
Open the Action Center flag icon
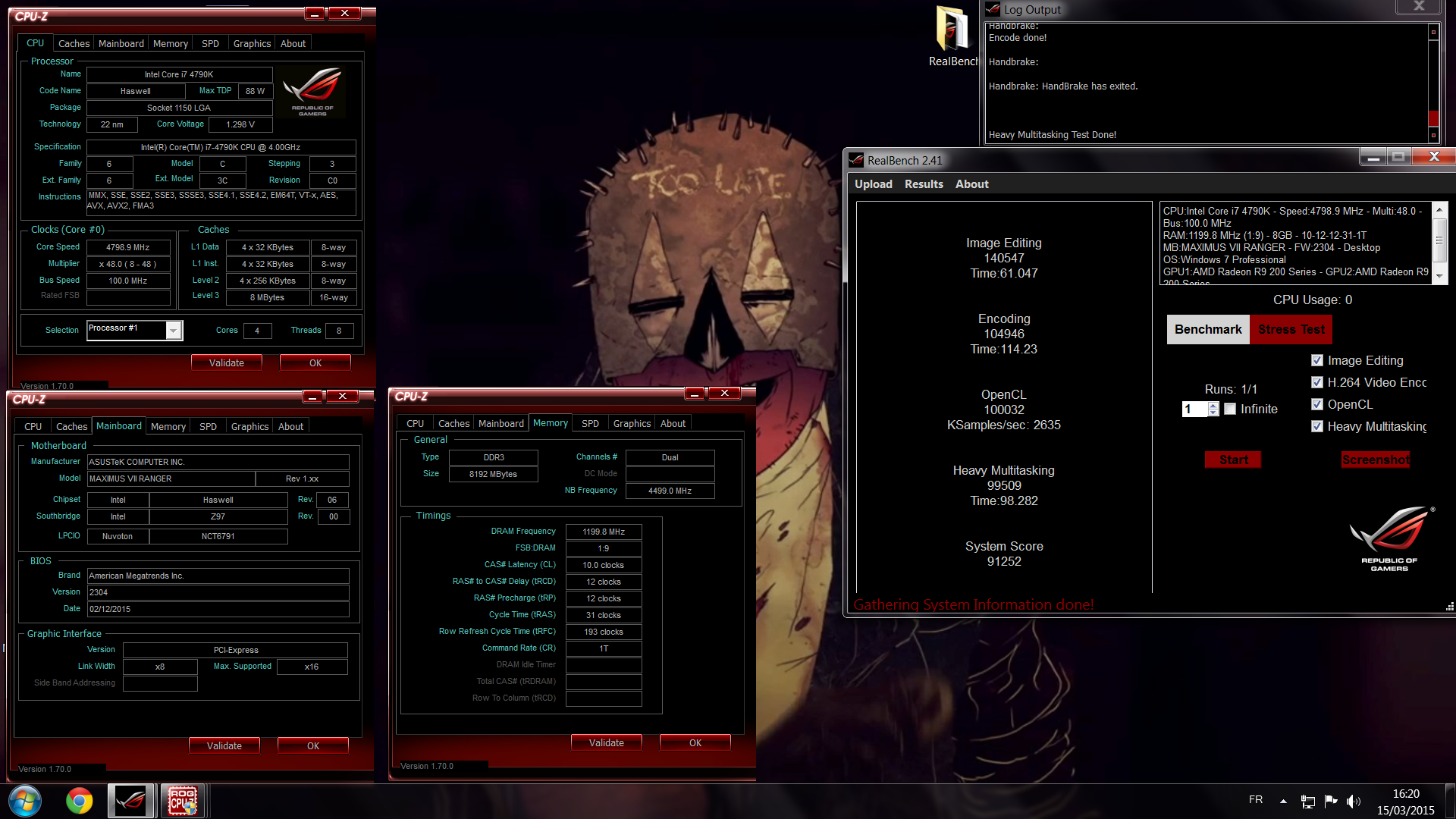[1331, 801]
